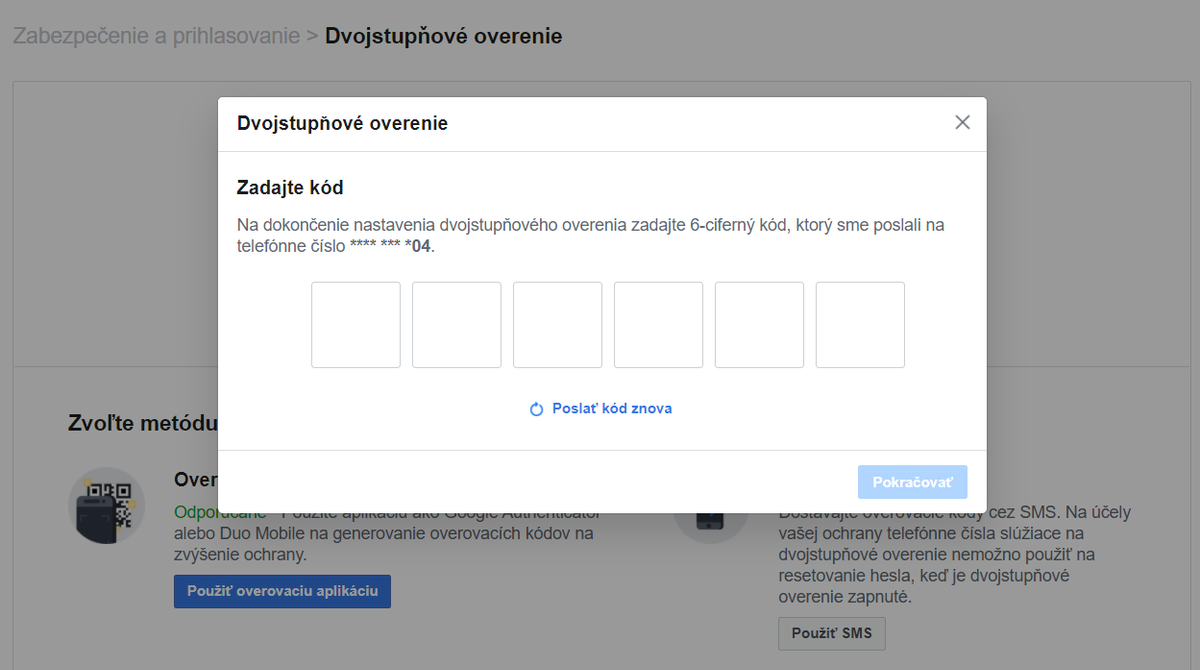
Task: Click the Pokračovať button
Action: (913, 482)
